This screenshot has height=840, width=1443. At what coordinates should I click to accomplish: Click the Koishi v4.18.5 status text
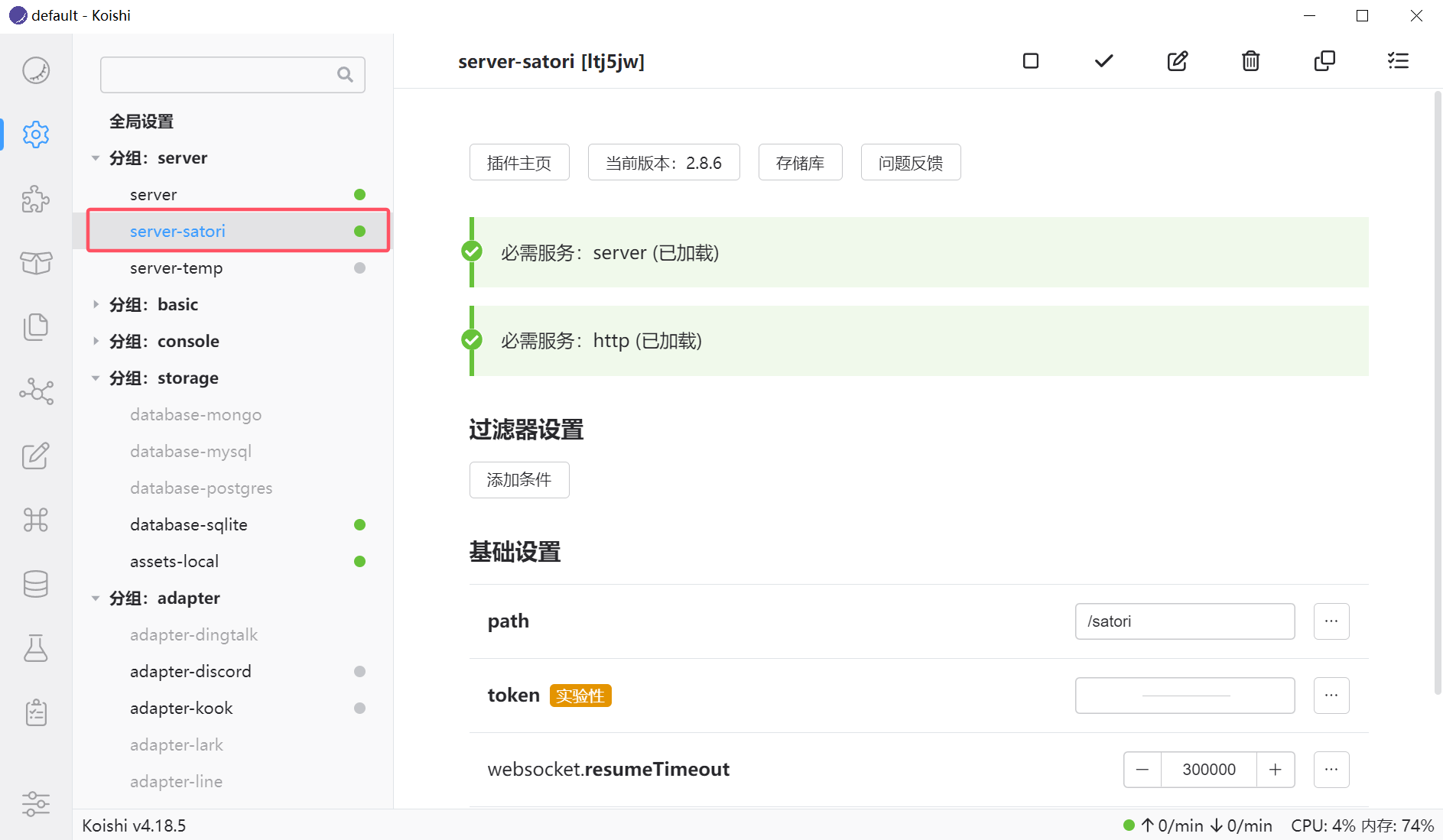(134, 825)
